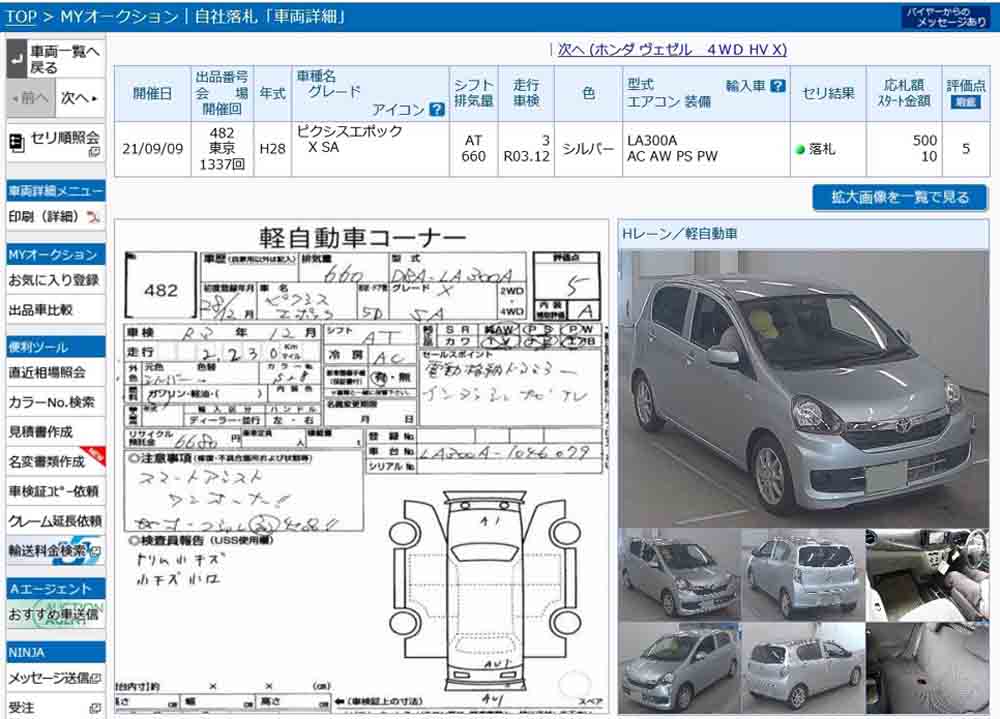Open the help icon next to アイコン
The height and width of the screenshot is (719, 1000).
[x=437, y=109]
